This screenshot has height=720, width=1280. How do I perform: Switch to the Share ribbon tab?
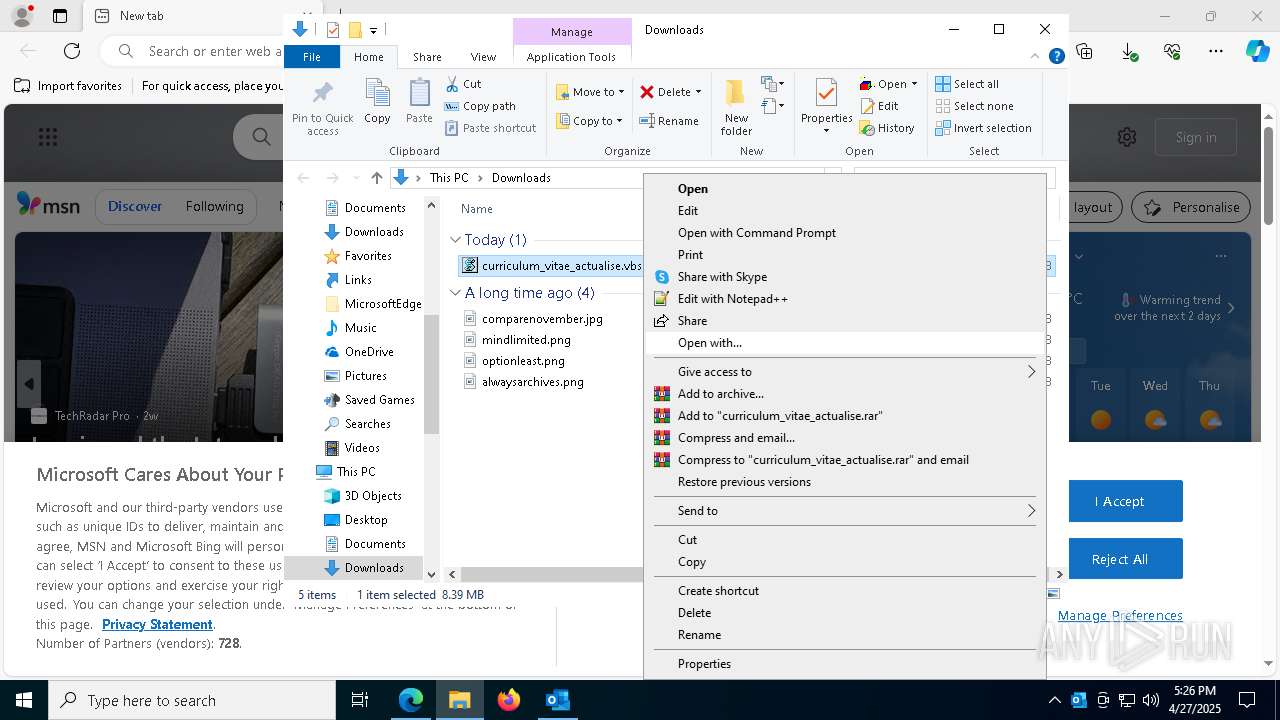(427, 57)
